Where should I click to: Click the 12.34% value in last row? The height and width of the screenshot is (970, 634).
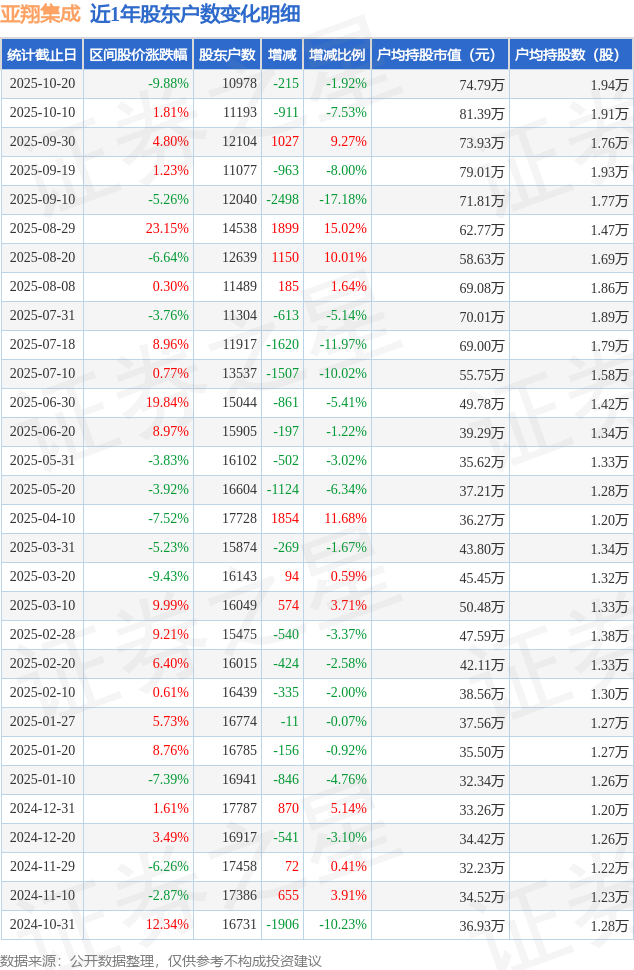click(167, 925)
